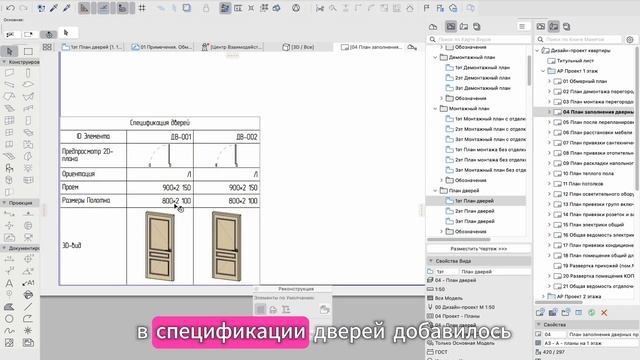Select the Line tool in toolbox
The width and height of the screenshot is (640, 360).
[x=28, y=307]
